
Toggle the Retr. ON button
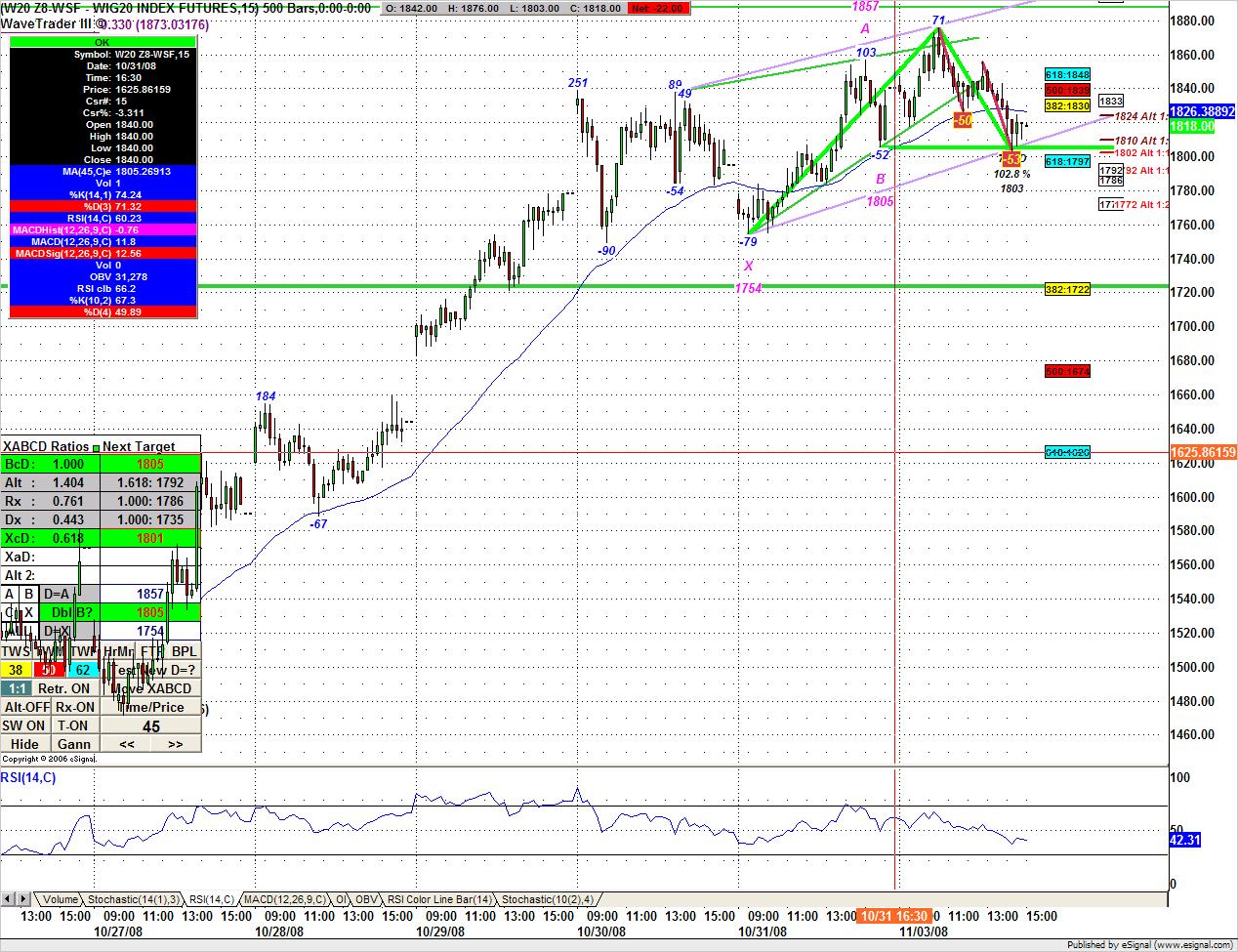64,688
